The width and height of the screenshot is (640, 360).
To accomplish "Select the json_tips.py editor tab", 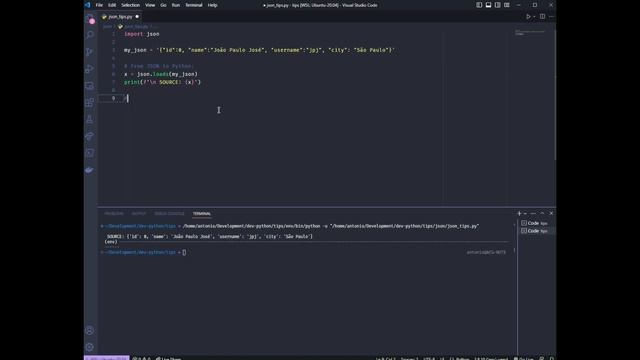I will (120, 17).
